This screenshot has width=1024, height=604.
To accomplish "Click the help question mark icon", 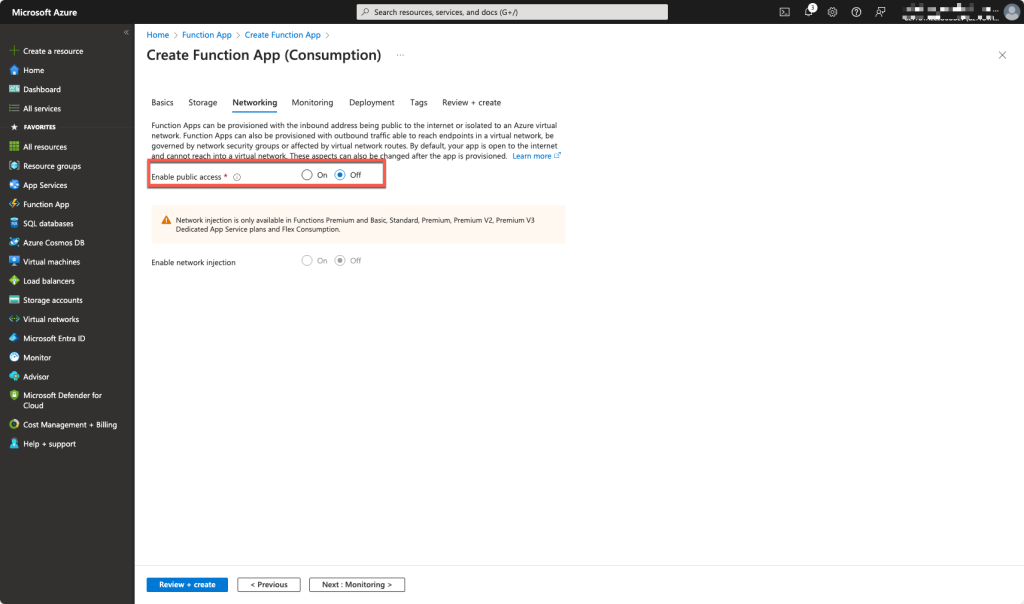I will (856, 12).
